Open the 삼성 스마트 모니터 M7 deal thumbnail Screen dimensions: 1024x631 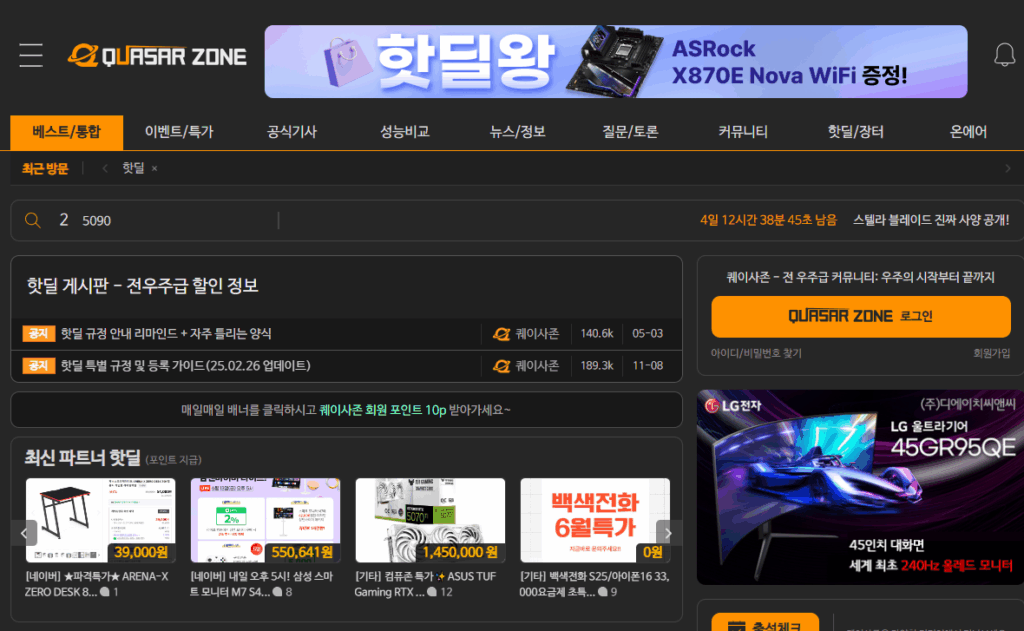coord(265,520)
